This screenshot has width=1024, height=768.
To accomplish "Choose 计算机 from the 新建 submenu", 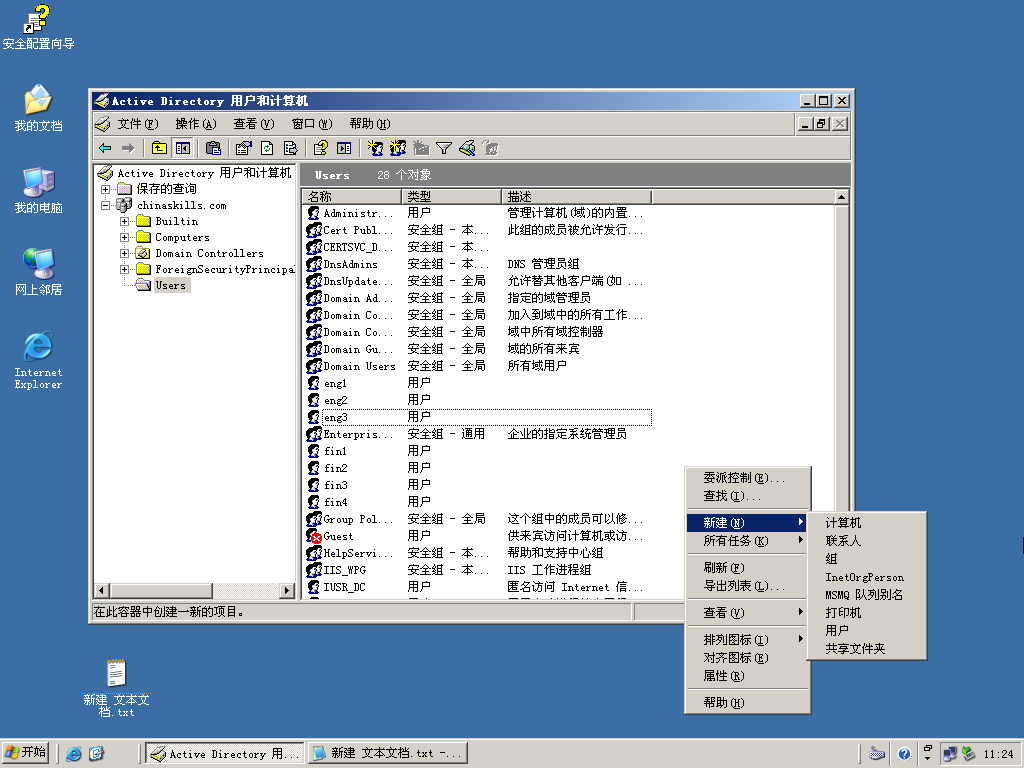I will pos(867,522).
